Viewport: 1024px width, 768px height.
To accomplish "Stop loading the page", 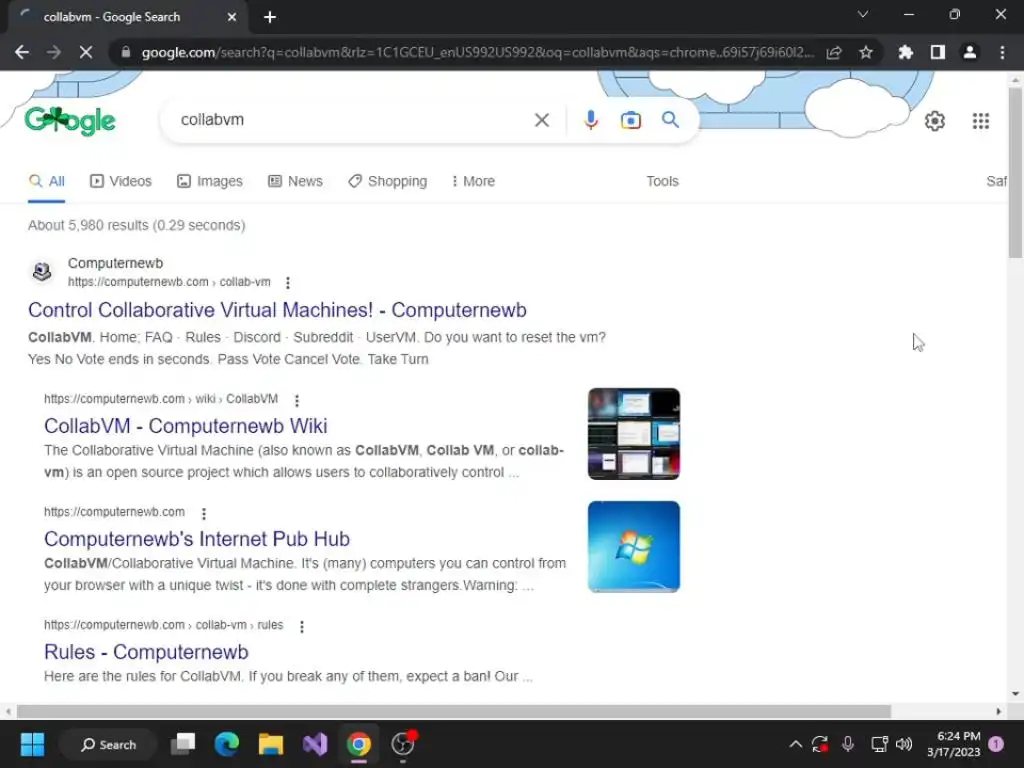I will [86, 52].
